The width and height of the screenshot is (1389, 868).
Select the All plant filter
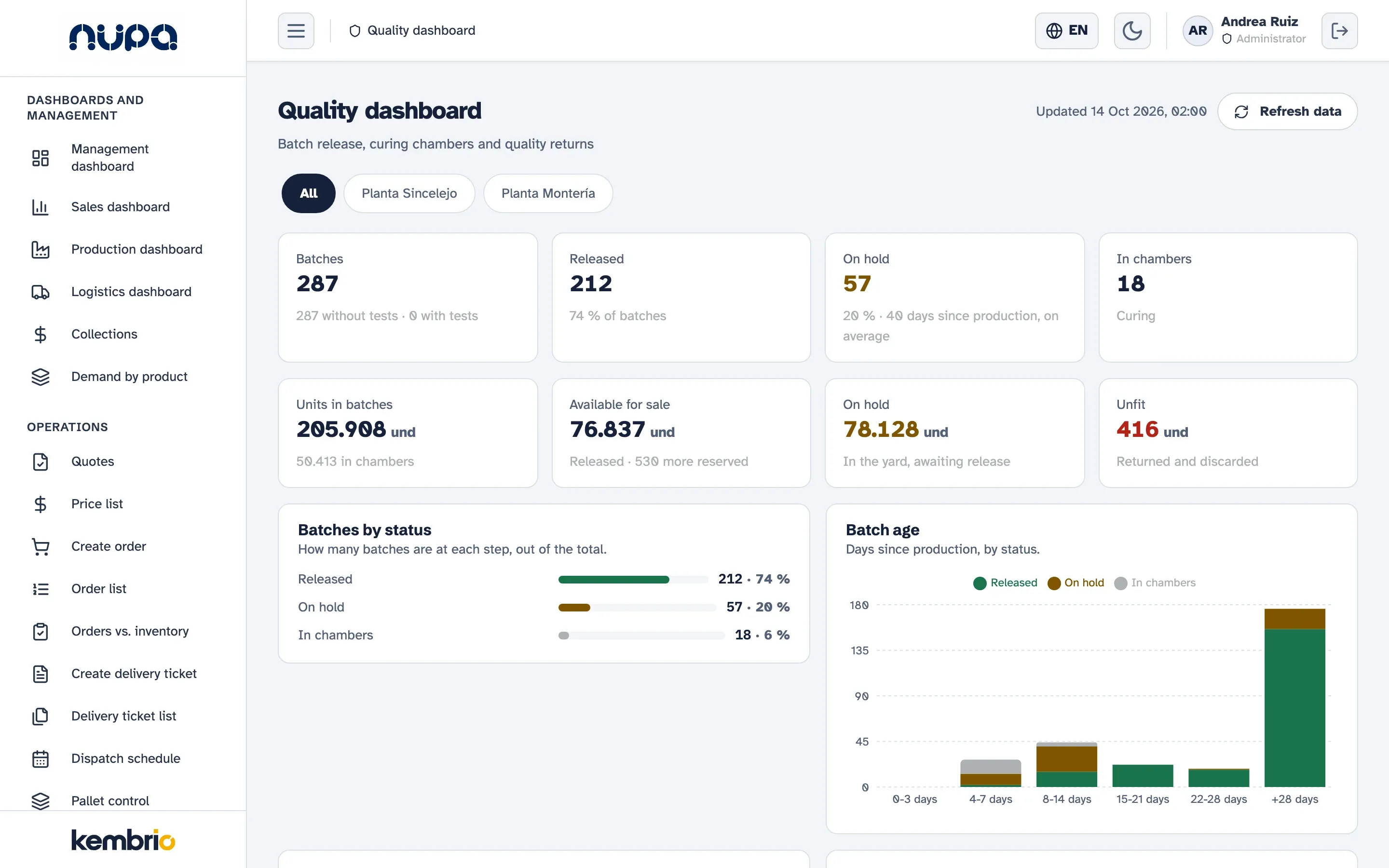[x=308, y=193]
